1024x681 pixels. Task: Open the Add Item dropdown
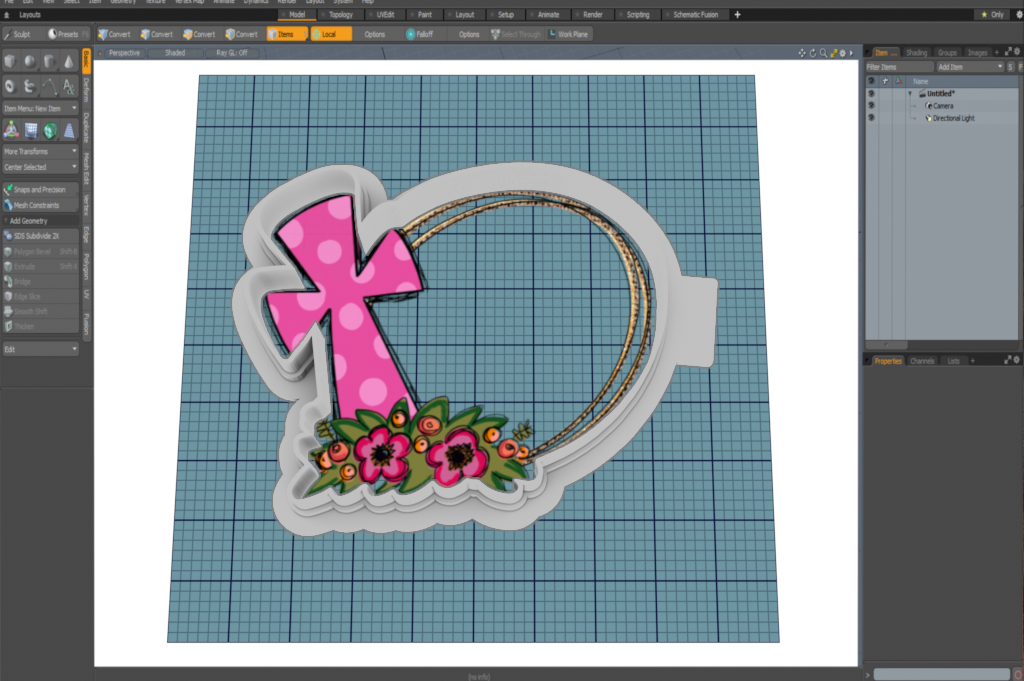pyautogui.click(x=968, y=66)
